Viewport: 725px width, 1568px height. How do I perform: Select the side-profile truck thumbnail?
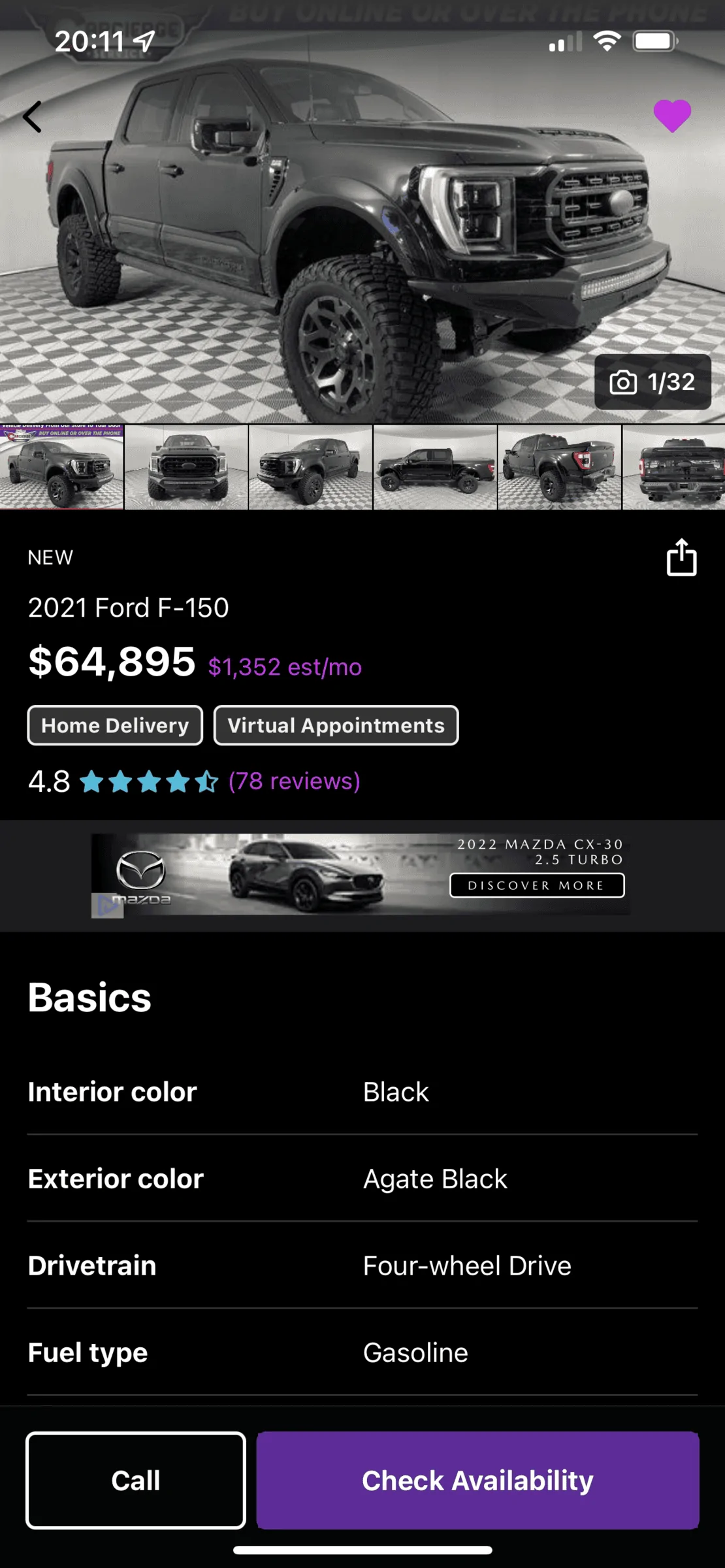[435, 466]
